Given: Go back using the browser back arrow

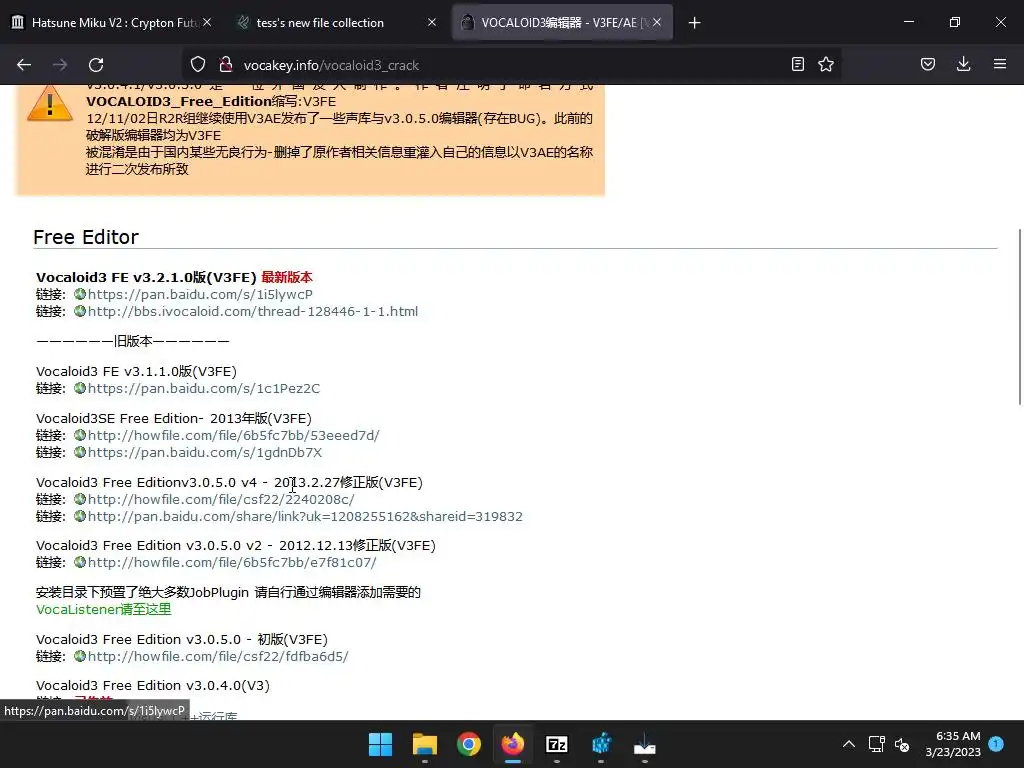Looking at the screenshot, I should 24,65.
